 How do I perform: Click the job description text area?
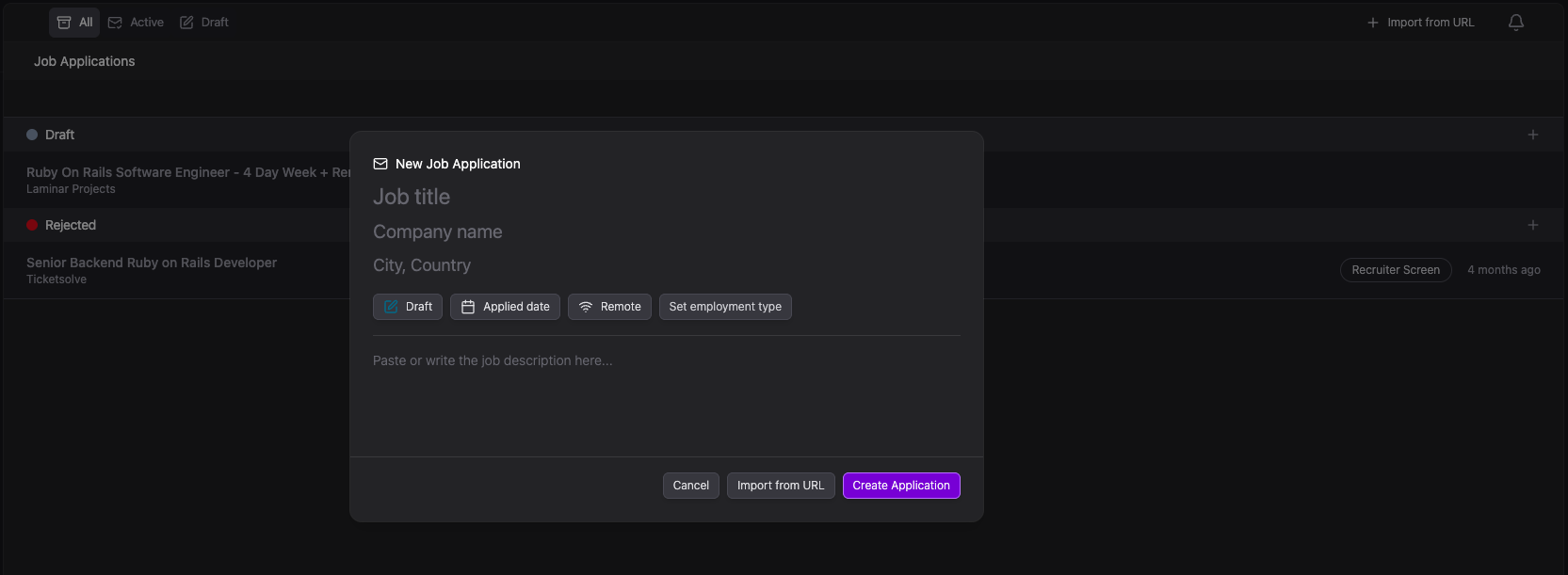coord(666,395)
